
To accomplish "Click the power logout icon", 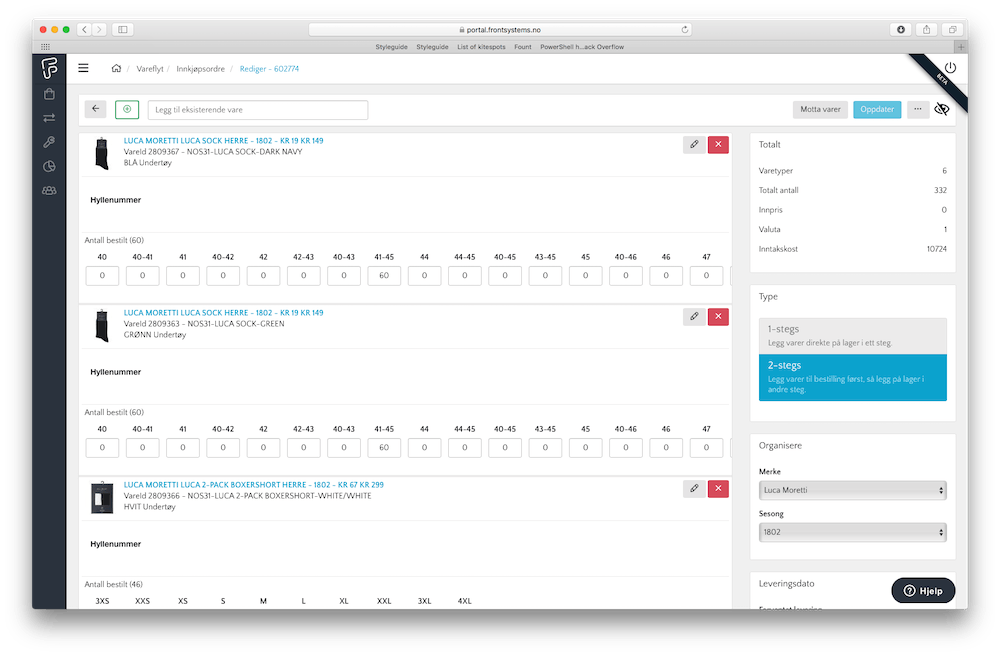I will (x=950, y=68).
